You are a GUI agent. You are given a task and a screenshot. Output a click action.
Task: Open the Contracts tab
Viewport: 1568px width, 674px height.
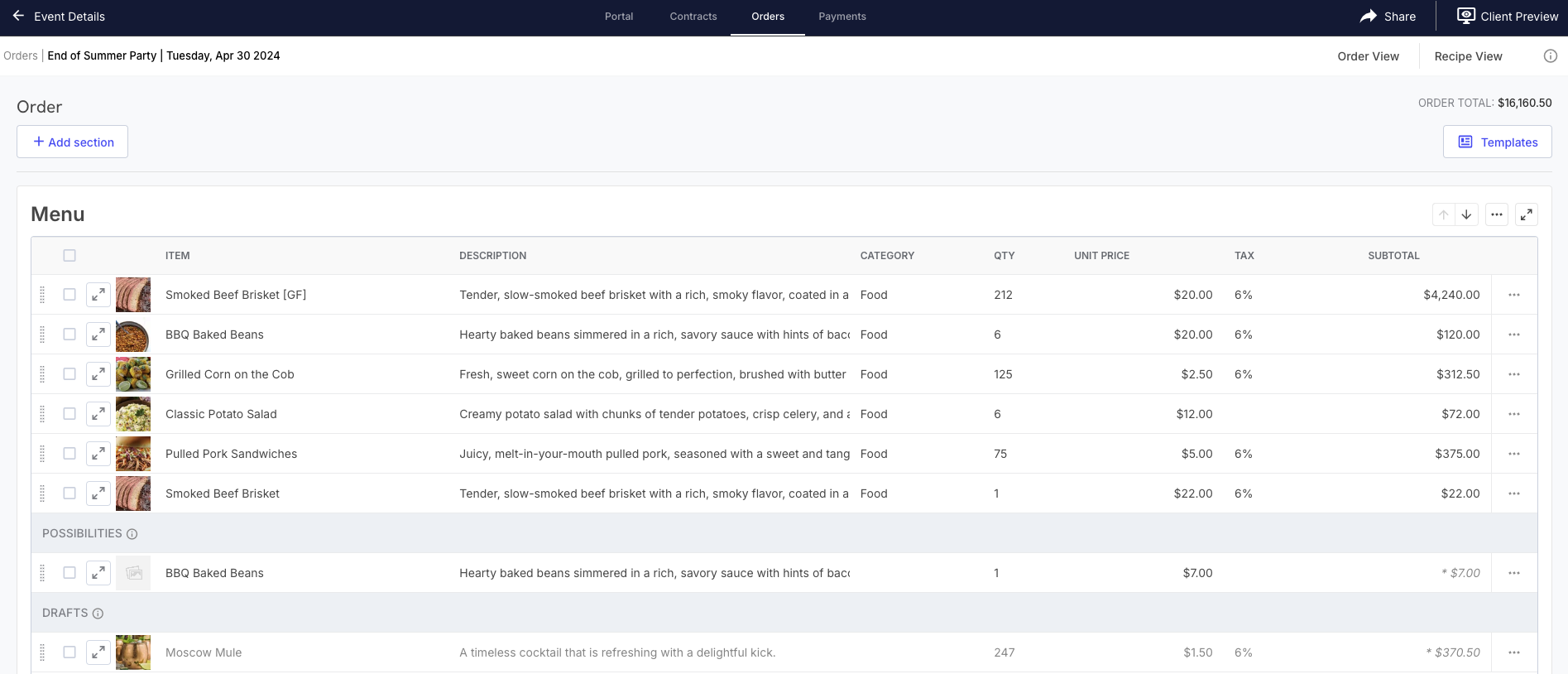point(693,17)
